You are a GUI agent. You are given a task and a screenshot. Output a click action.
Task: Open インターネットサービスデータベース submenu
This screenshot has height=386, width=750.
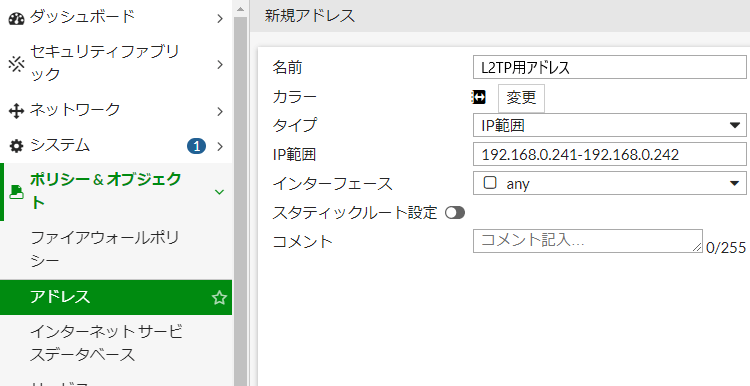(x=116, y=343)
